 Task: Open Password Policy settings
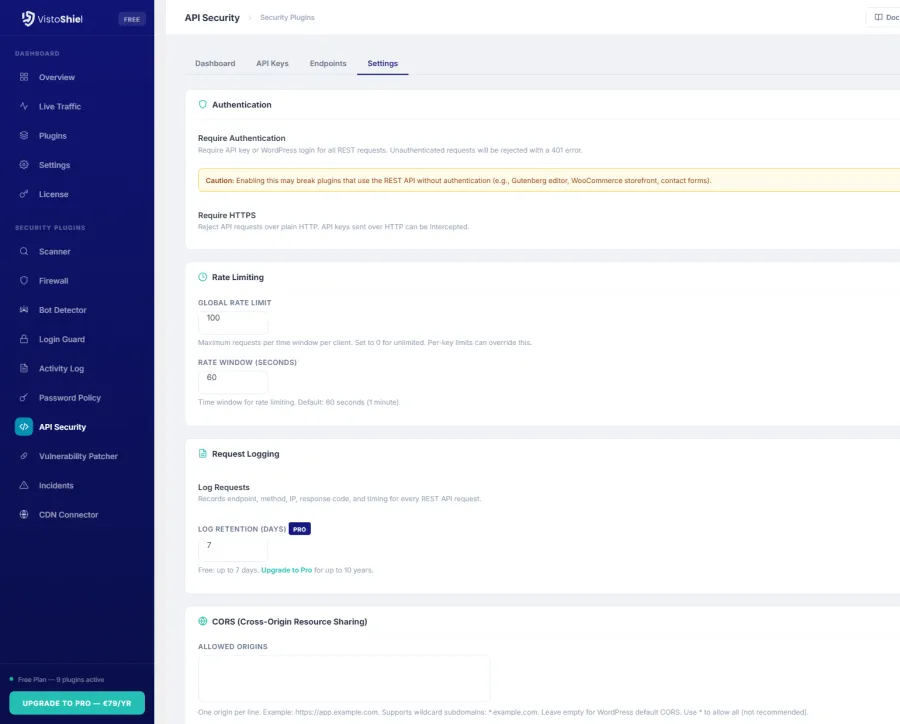(68, 397)
